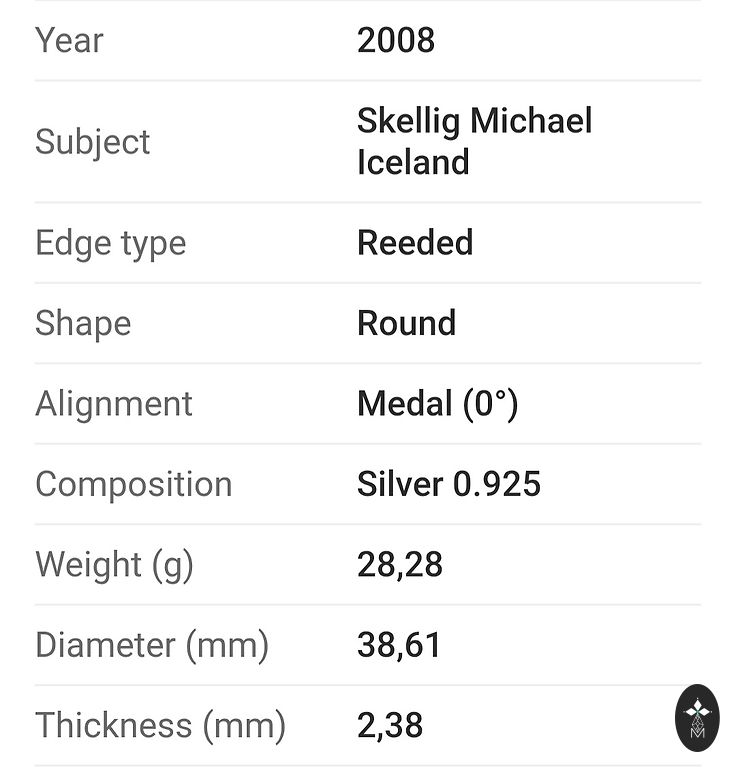Select the Medal (0°) alignment value
The image size is (736, 768).
coord(437,404)
